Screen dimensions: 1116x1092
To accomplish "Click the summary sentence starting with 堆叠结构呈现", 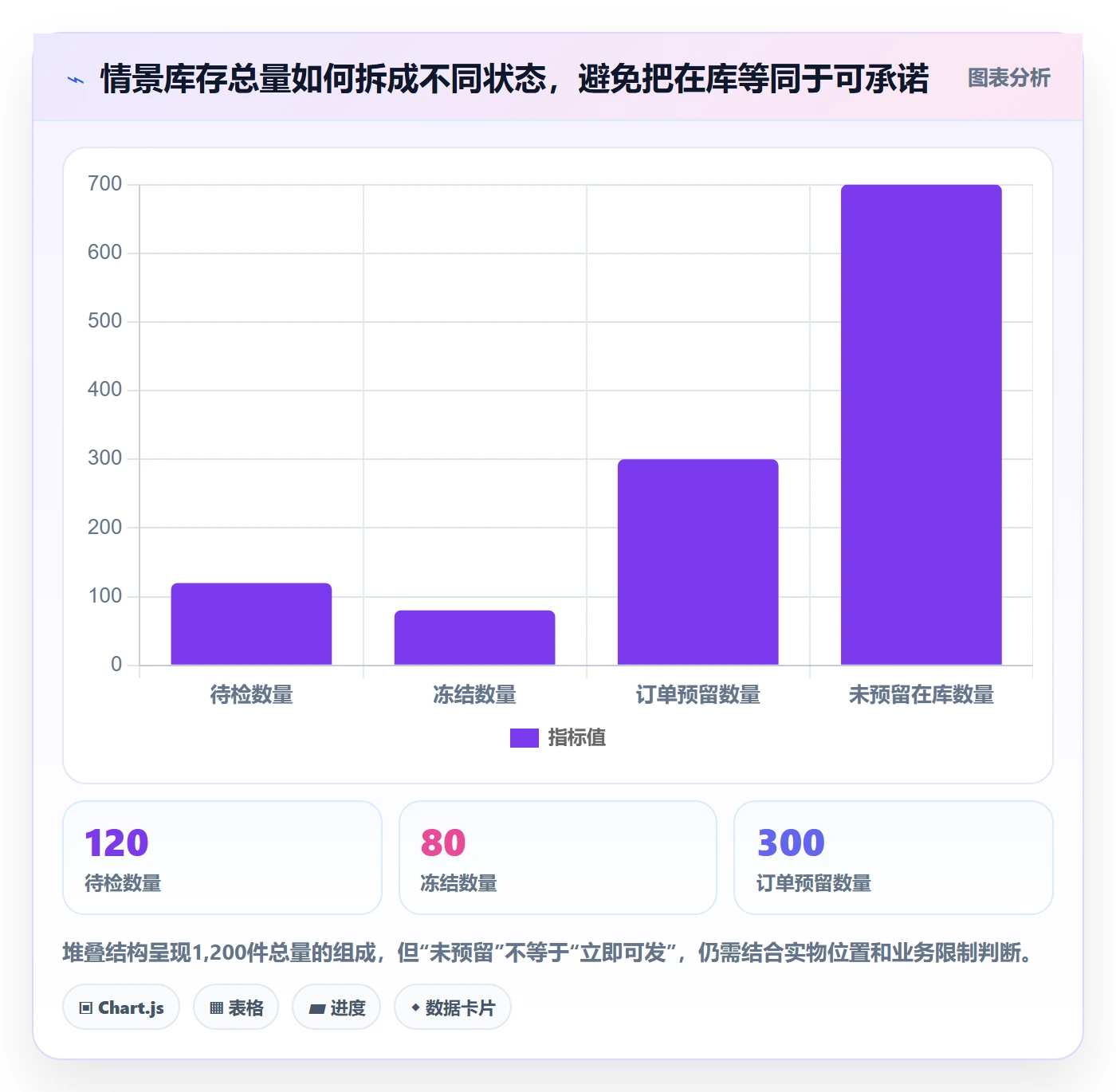I will pos(548,953).
